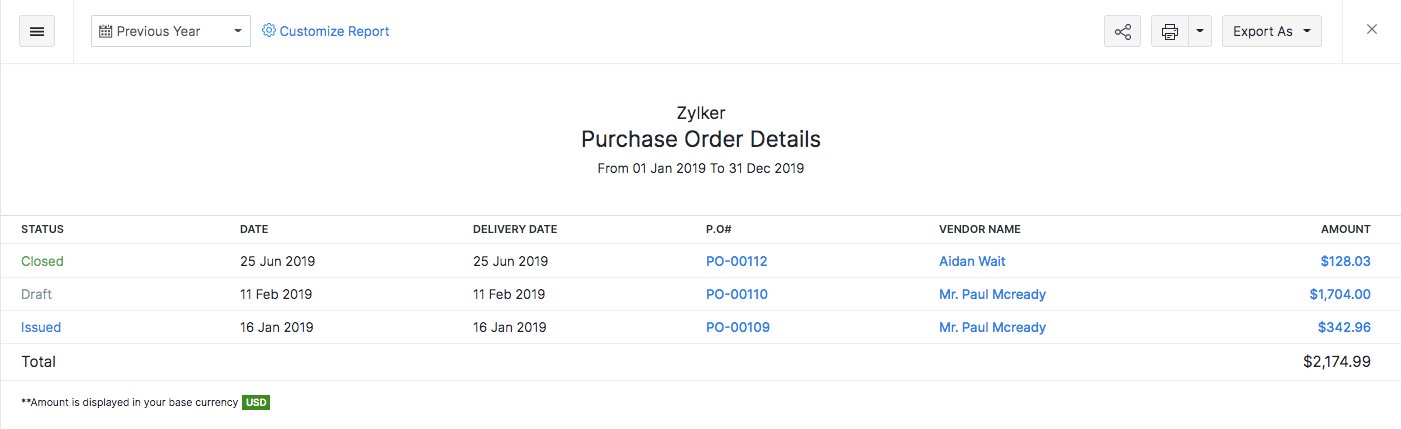Click the Closed status link

pyautogui.click(x=42, y=261)
